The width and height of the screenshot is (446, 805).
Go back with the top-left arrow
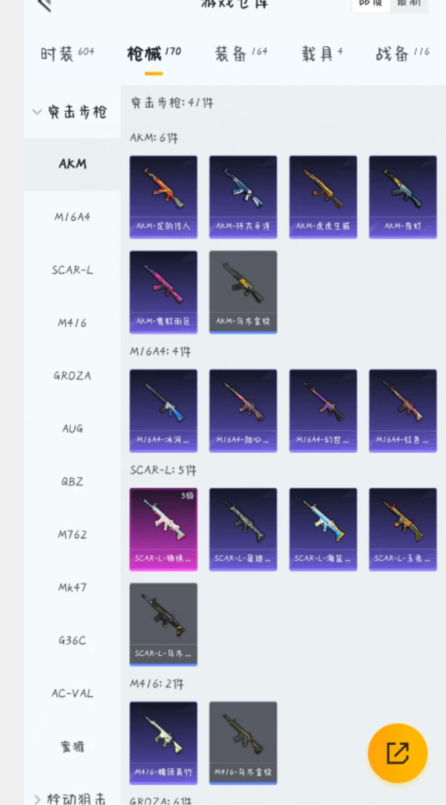(x=45, y=5)
